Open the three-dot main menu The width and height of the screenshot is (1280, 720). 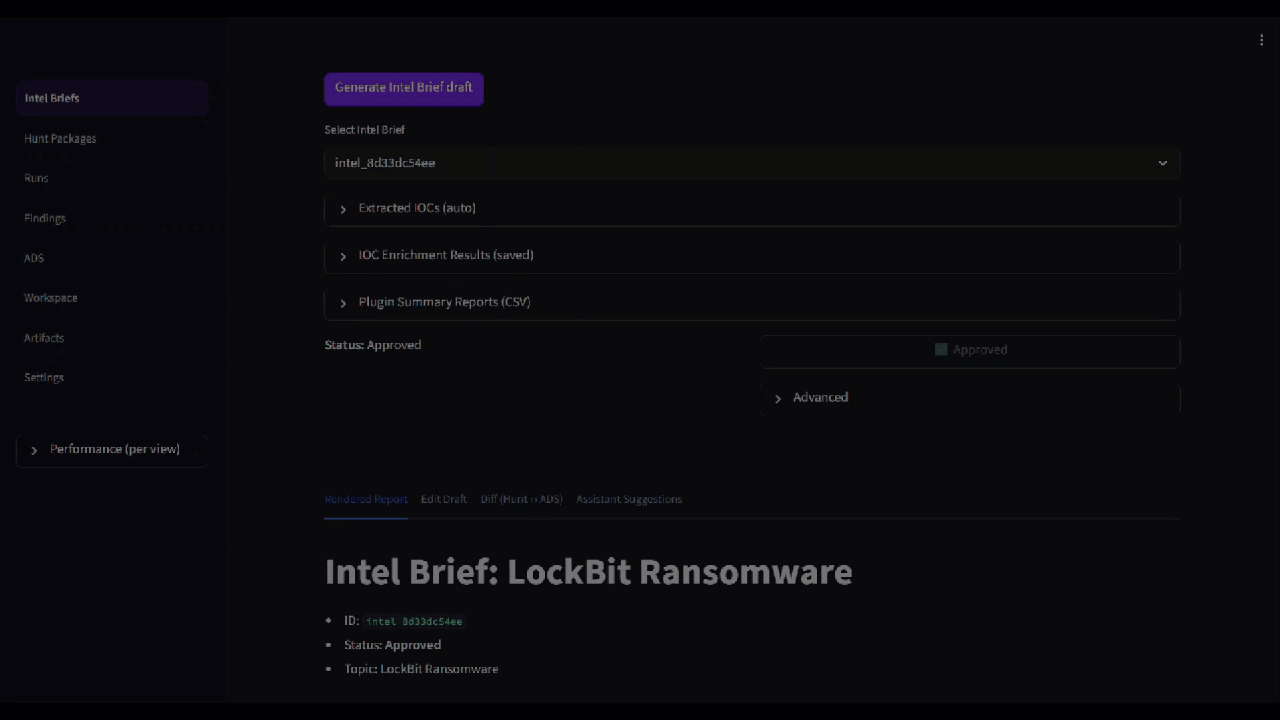[x=1261, y=40]
